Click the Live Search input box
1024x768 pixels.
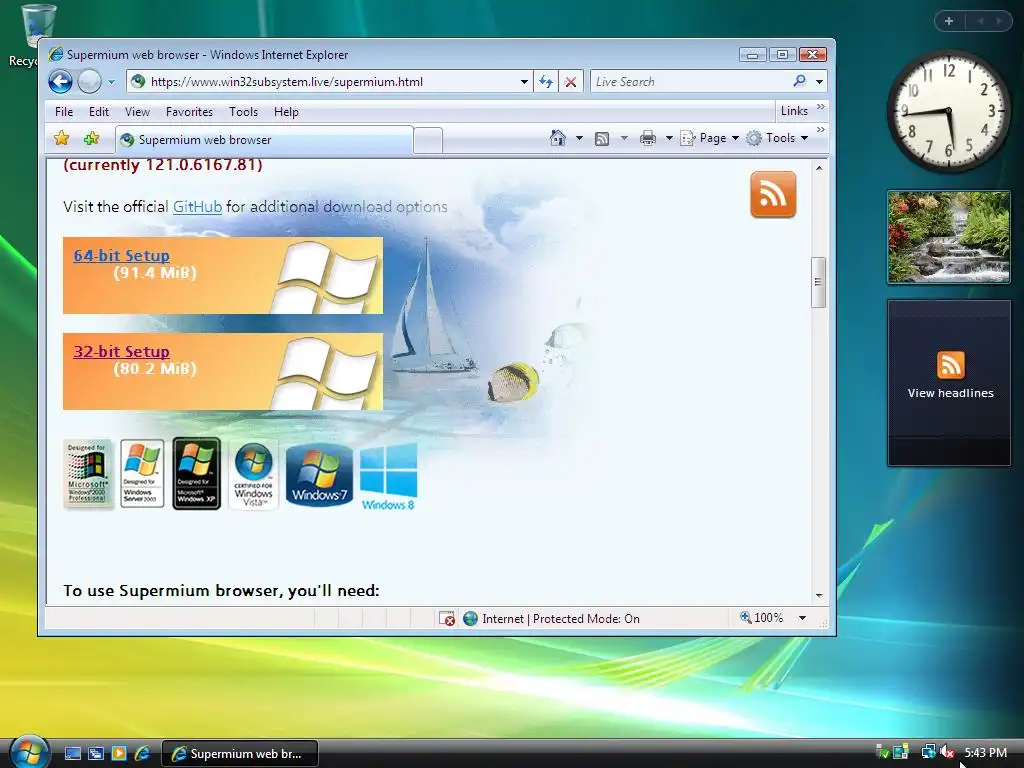click(689, 82)
